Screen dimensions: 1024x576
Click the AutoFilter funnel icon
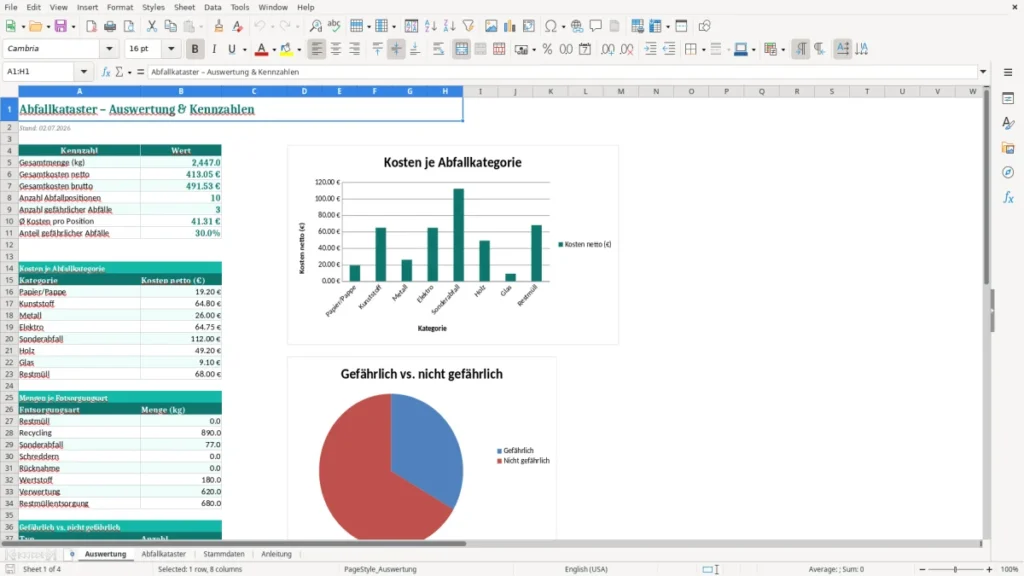coord(468,26)
